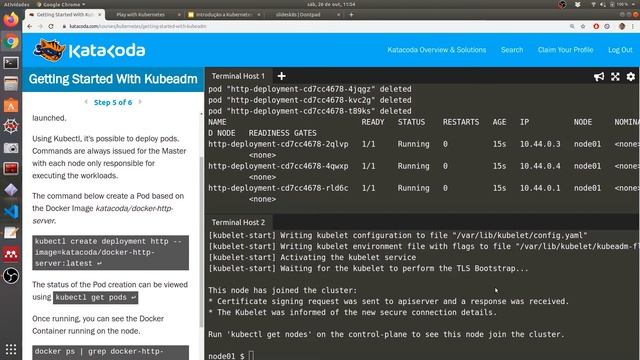Image resolution: width=640 pixels, height=360 pixels.
Task: Select Terminal Host 2 tab
Action: click(x=238, y=222)
